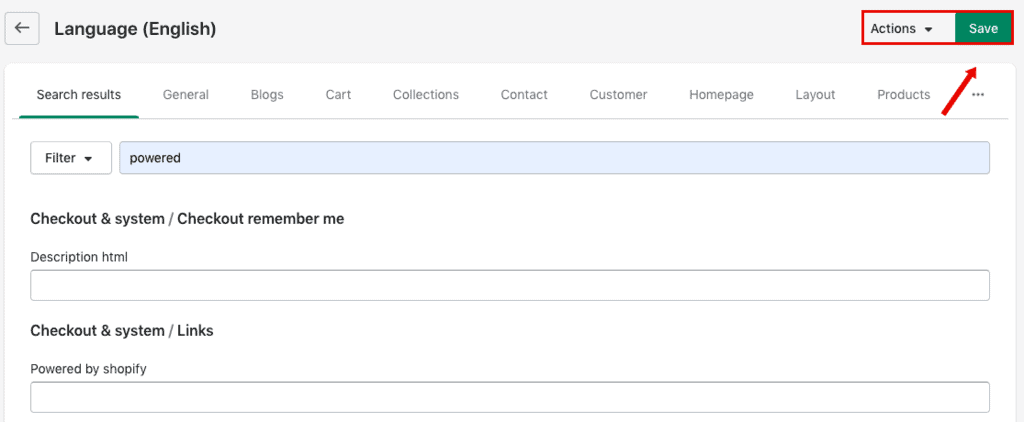Open the Collections tab
Image resolution: width=1024 pixels, height=422 pixels.
coord(426,95)
